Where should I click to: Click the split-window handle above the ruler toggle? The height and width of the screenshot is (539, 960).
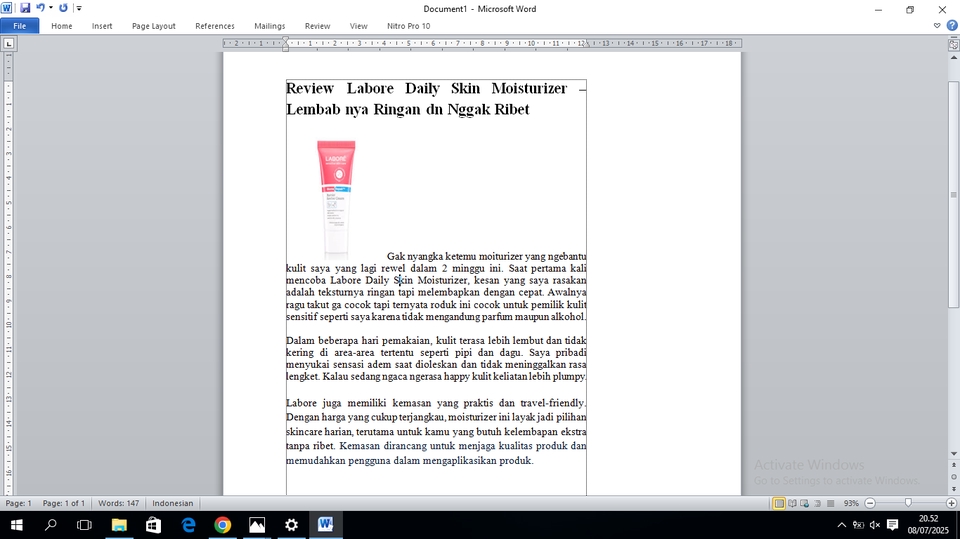[953, 37]
